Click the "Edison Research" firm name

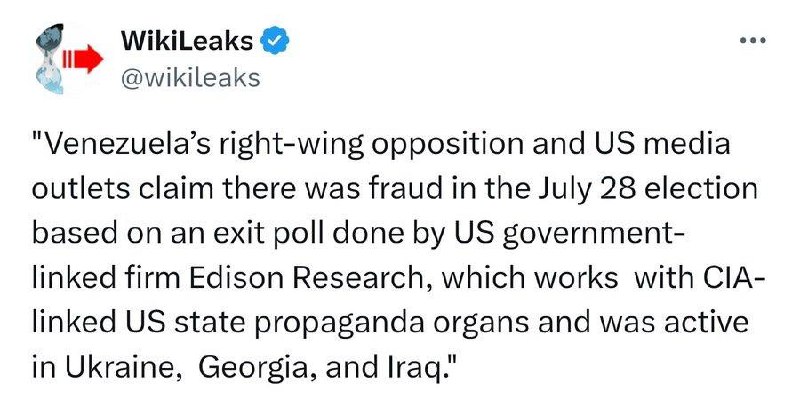coord(312,279)
